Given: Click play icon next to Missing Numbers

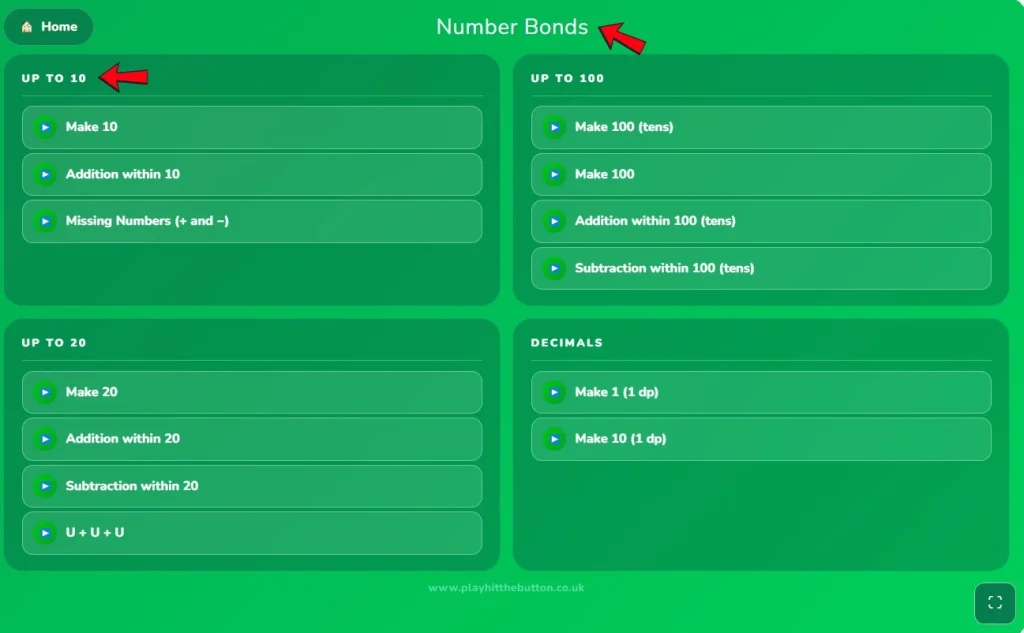Looking at the screenshot, I should tap(45, 221).
